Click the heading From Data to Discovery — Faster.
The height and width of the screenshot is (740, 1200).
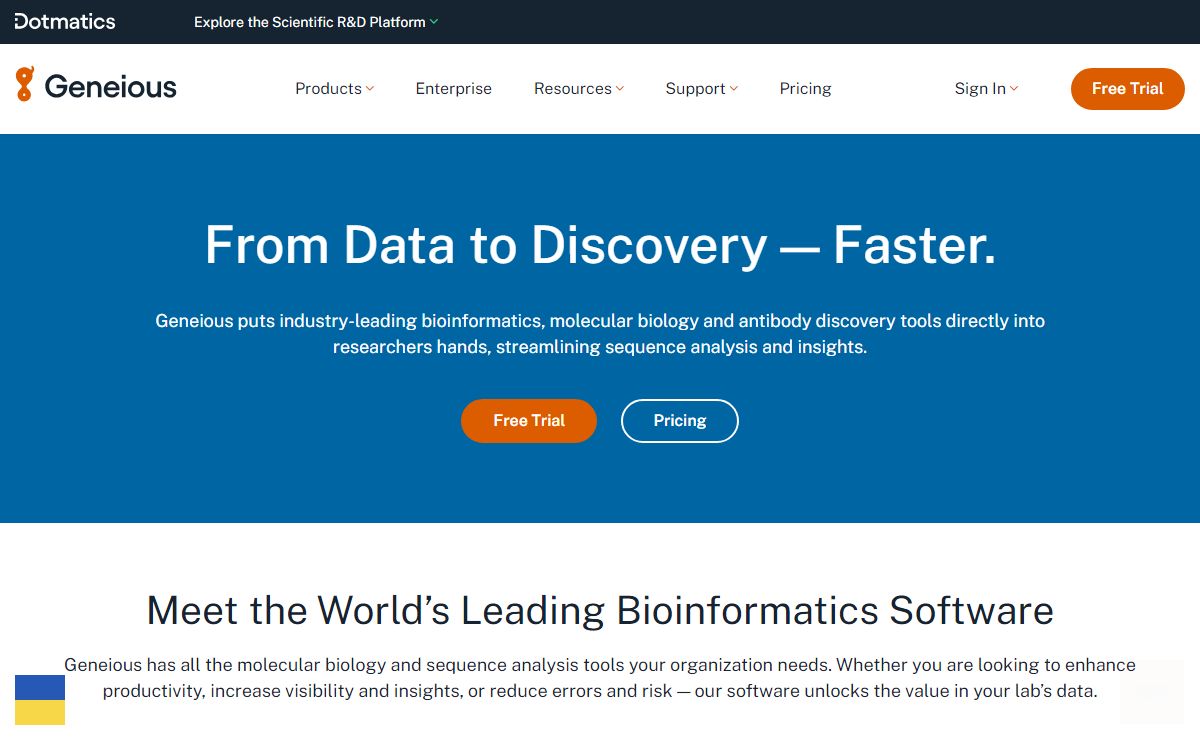click(x=600, y=245)
